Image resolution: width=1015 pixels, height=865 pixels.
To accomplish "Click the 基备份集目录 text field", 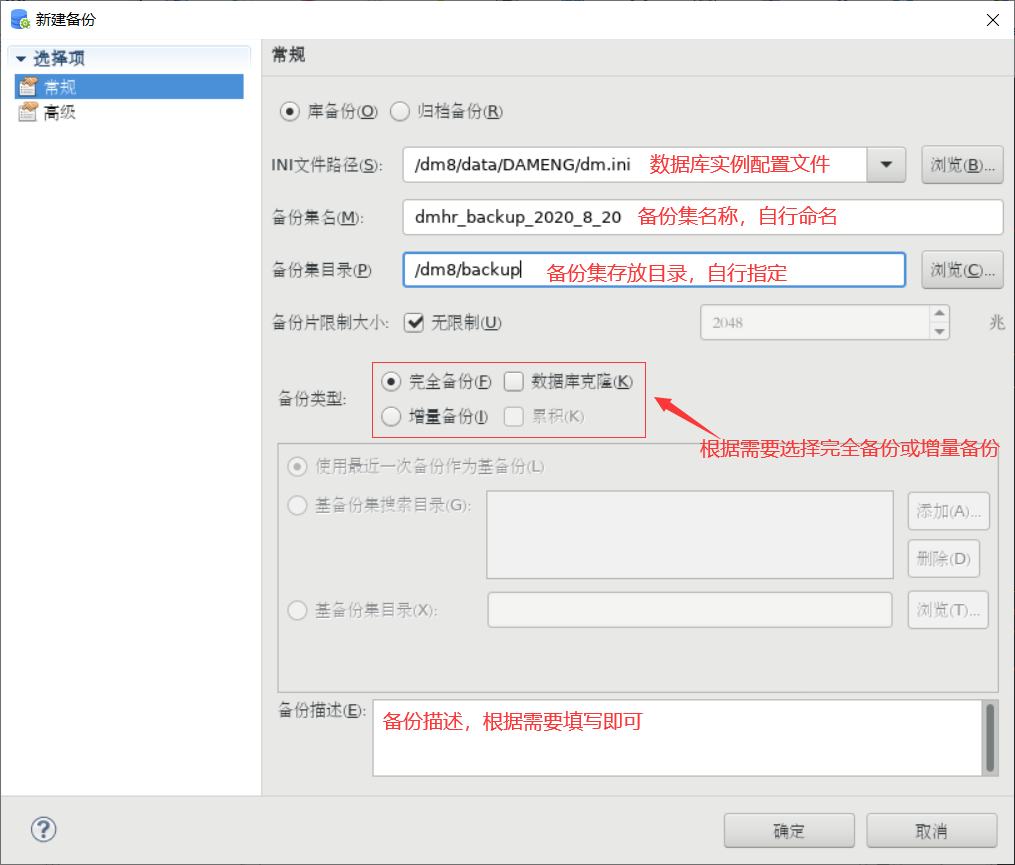I will 689,610.
